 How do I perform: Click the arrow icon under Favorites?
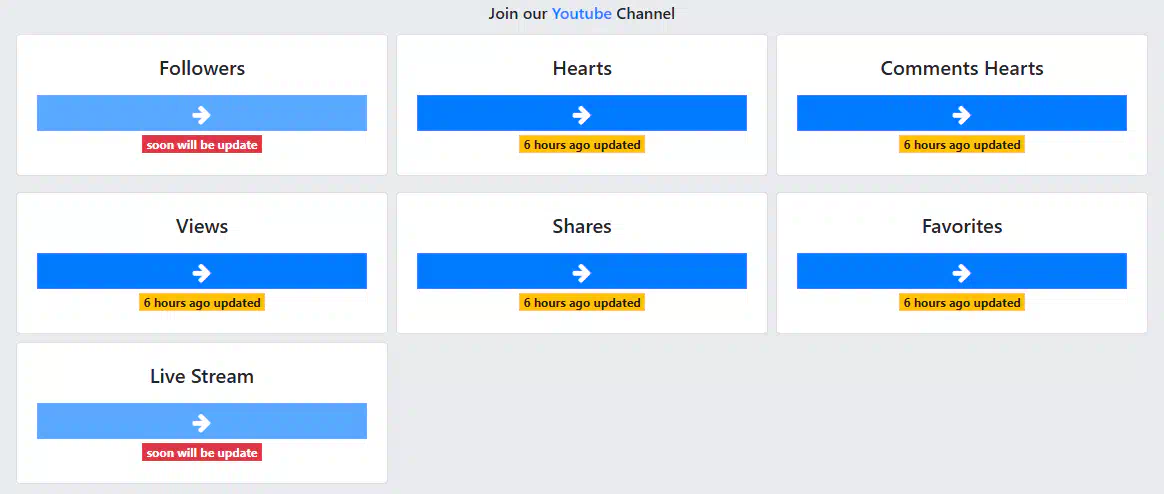coord(961,273)
